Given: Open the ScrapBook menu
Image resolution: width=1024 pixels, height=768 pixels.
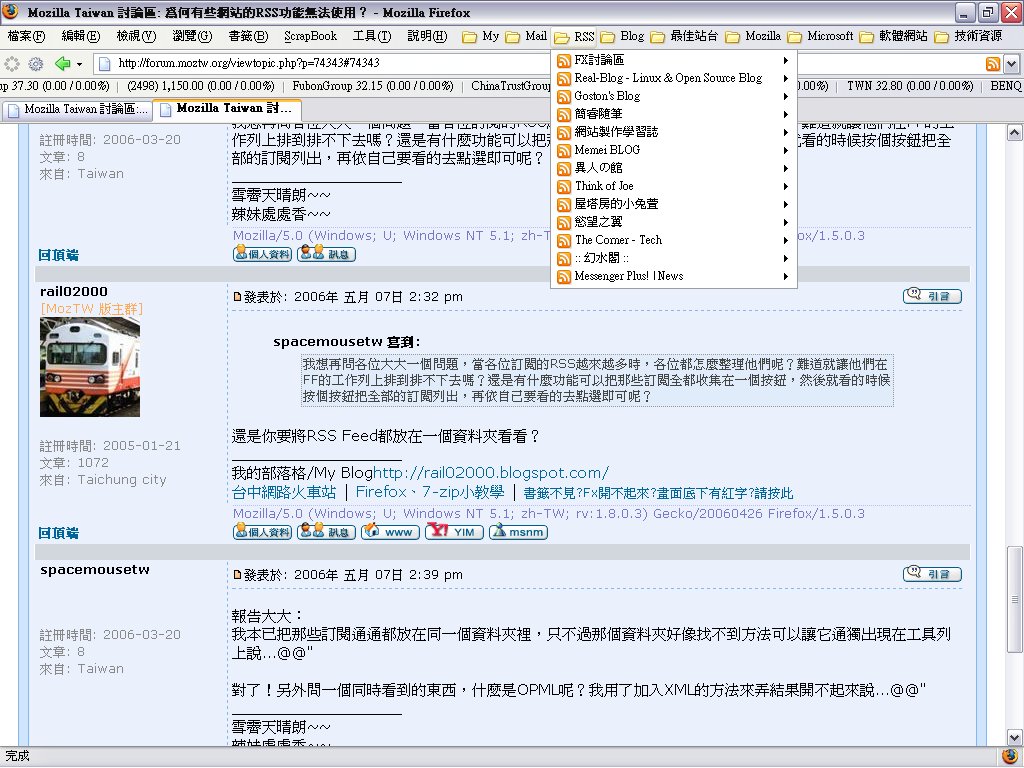Looking at the screenshot, I should 310,36.
